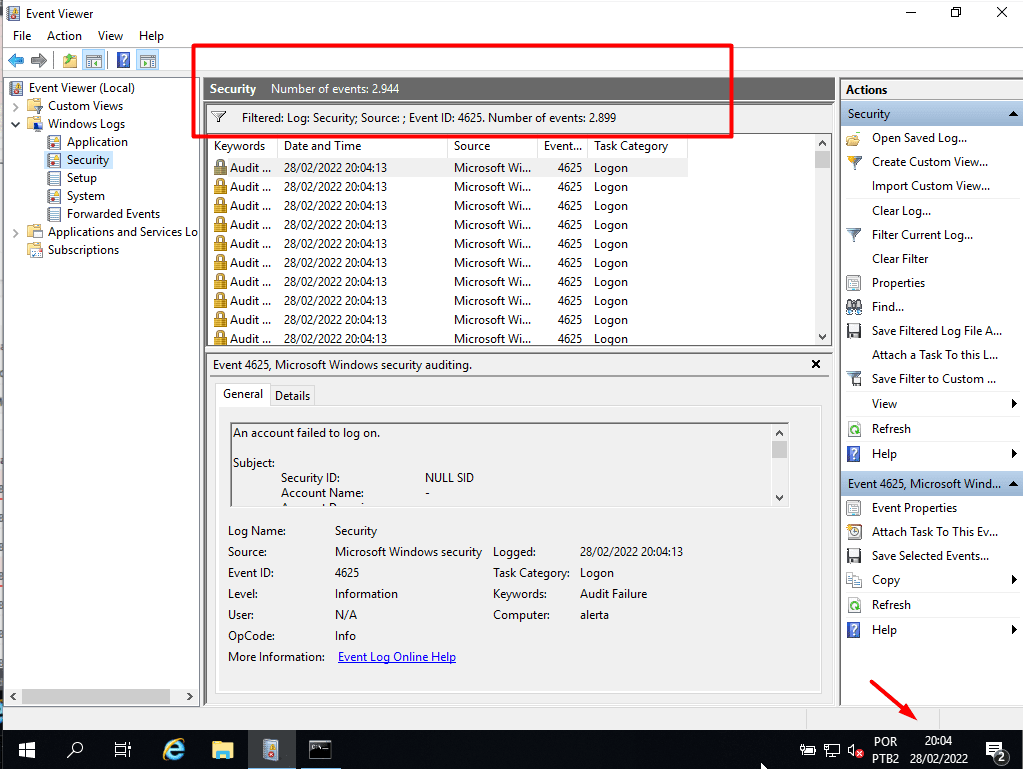Click the filter funnel icon in banner
Viewport: 1023px width, 769px height.
[x=219, y=117]
